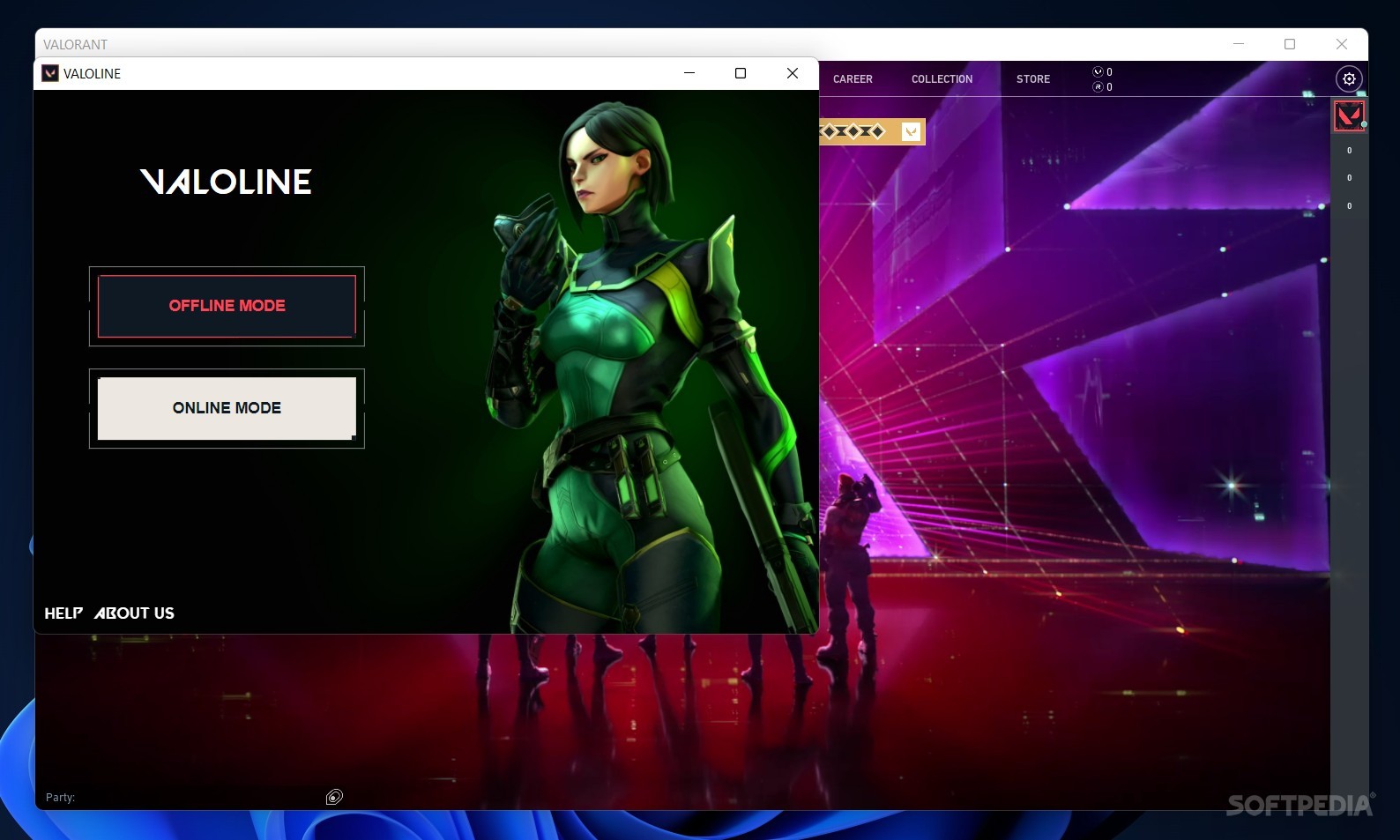This screenshot has width=1400, height=840.
Task: Maximize the Valoline window
Action: click(741, 73)
